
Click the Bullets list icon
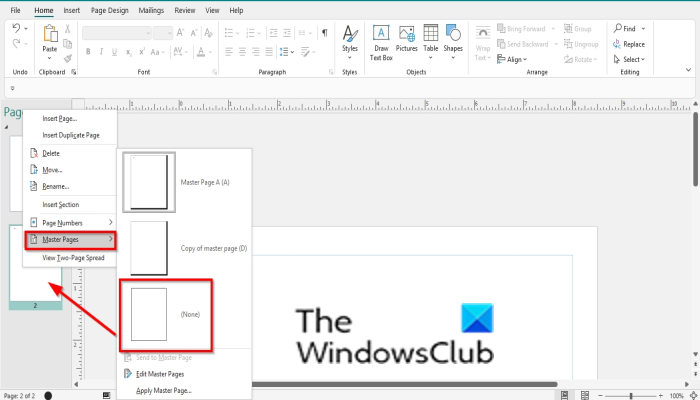point(231,33)
